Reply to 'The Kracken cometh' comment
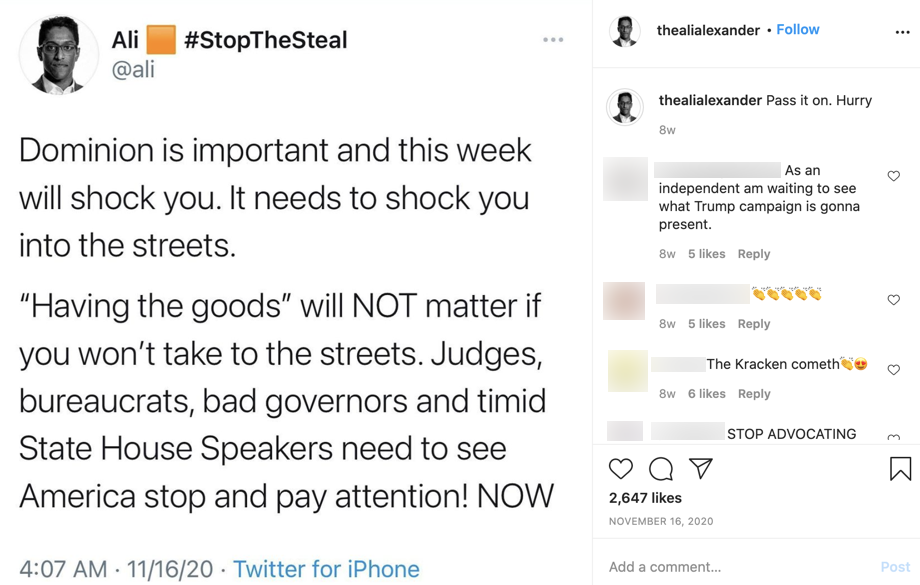This screenshot has width=920, height=585. (754, 394)
